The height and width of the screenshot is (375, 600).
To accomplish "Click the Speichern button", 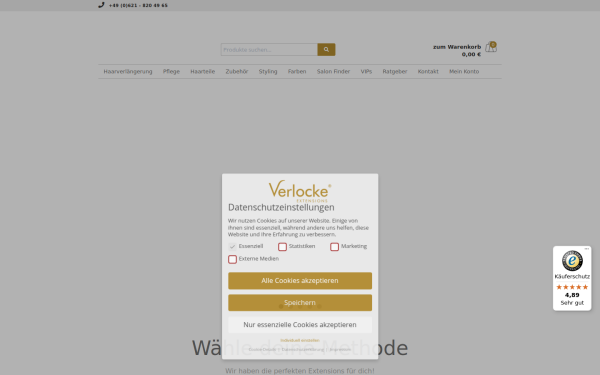I will 300,303.
